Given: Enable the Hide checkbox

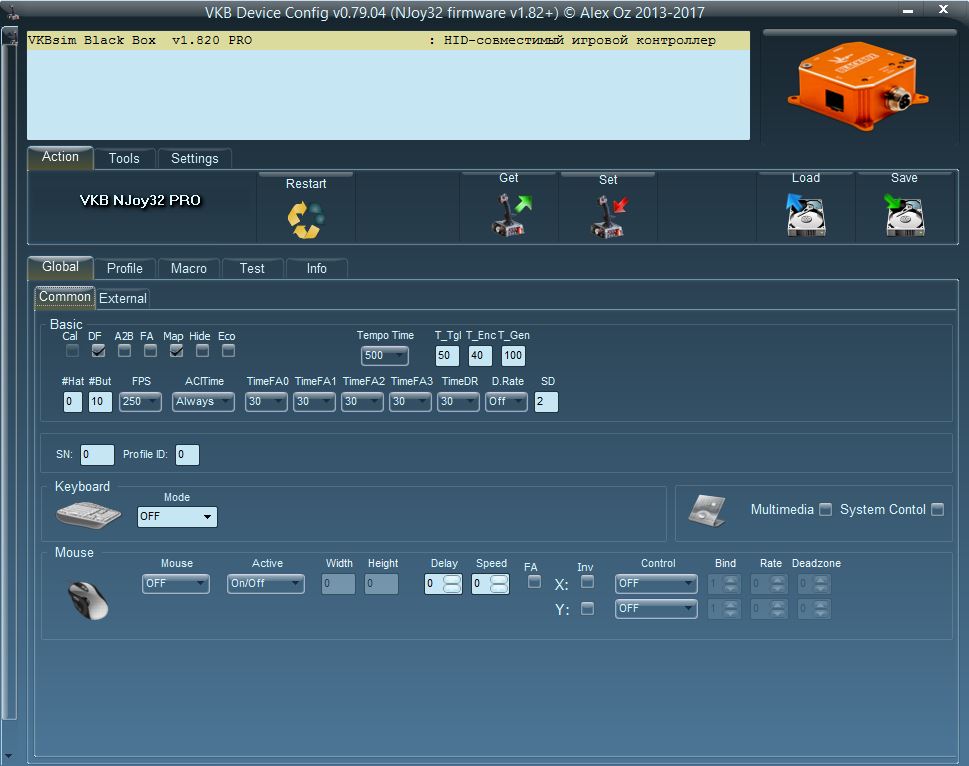Looking at the screenshot, I should click(202, 351).
